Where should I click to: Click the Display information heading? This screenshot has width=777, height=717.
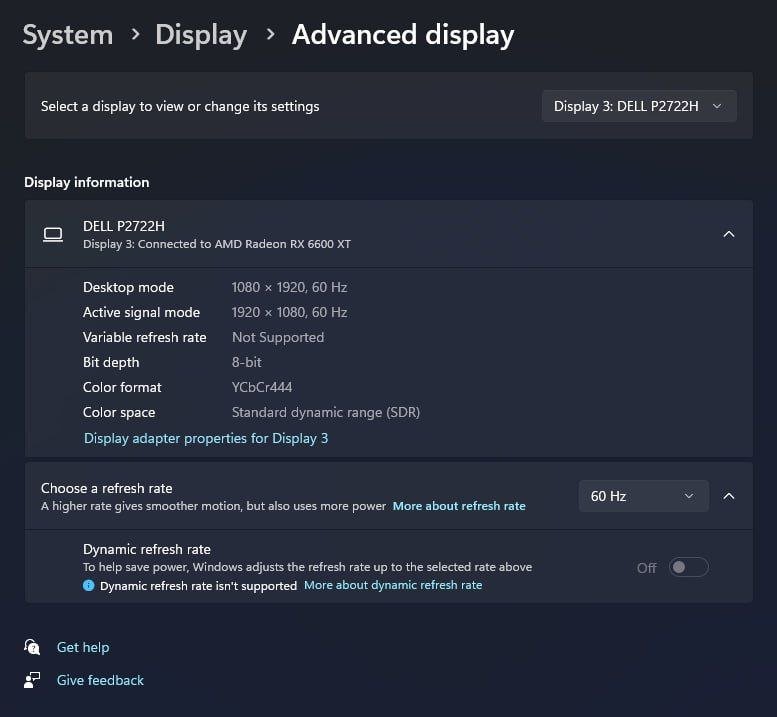click(87, 182)
